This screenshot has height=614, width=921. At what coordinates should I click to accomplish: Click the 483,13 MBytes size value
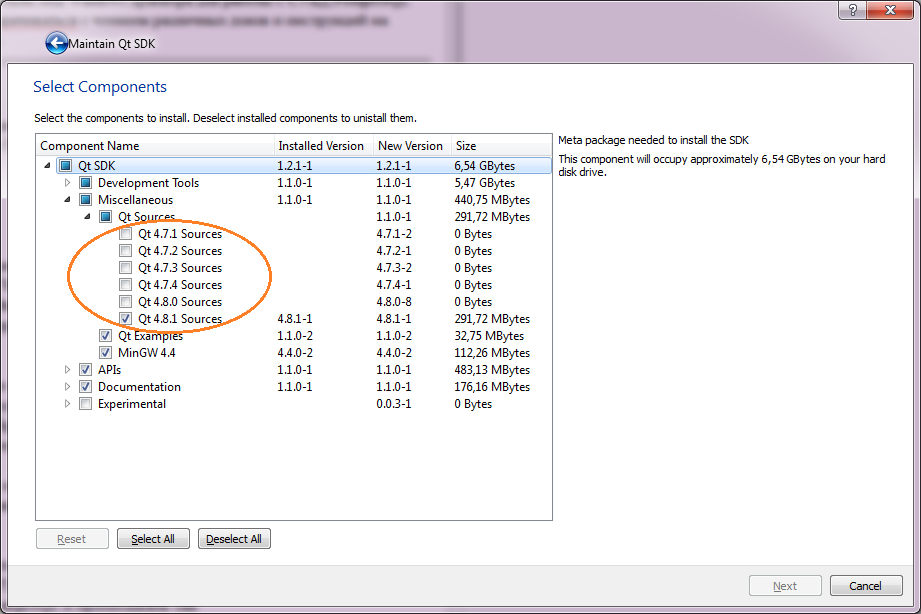pos(492,370)
